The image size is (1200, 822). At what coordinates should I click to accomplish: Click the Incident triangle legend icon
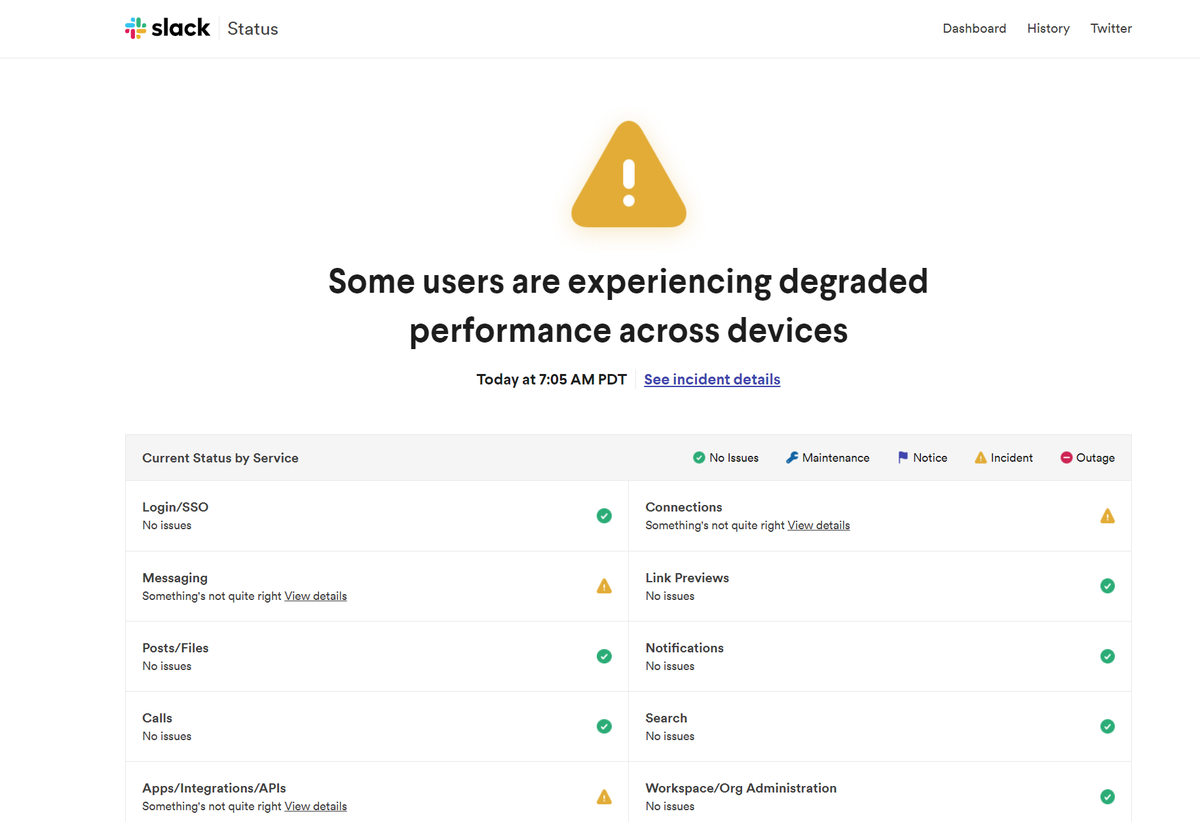980,458
